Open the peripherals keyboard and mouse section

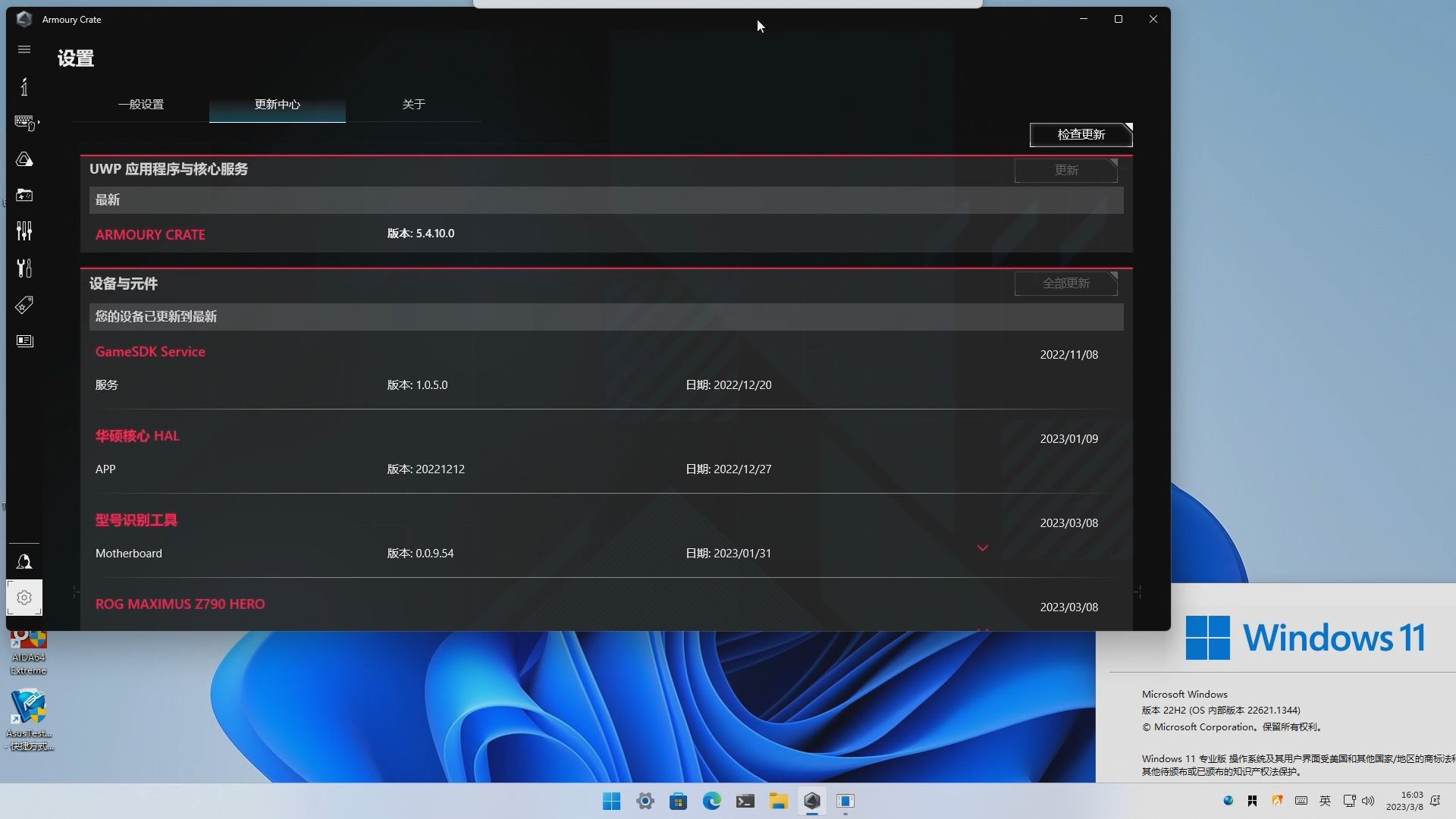(x=24, y=123)
